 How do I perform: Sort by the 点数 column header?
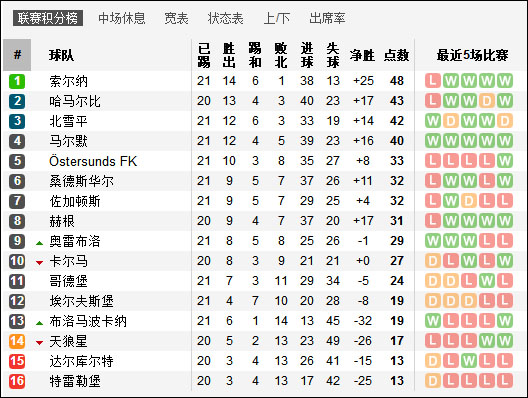click(x=397, y=55)
